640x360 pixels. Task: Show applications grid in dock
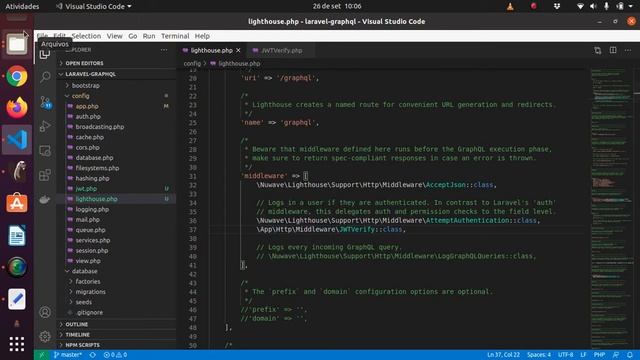[x=17, y=344]
